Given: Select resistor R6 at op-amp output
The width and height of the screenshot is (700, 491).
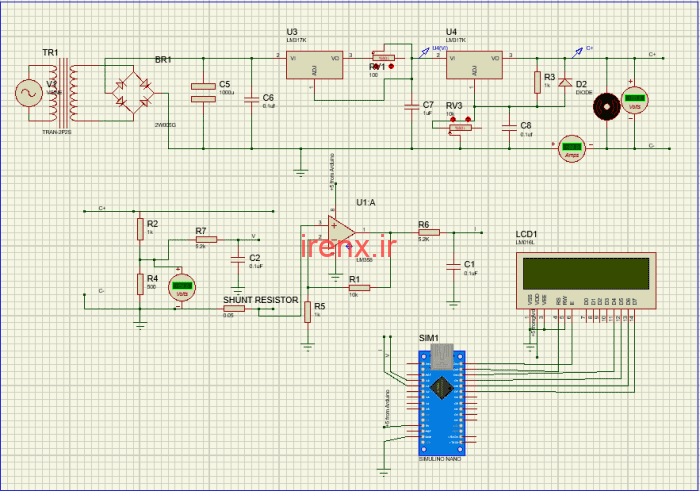Looking at the screenshot, I should click(424, 231).
